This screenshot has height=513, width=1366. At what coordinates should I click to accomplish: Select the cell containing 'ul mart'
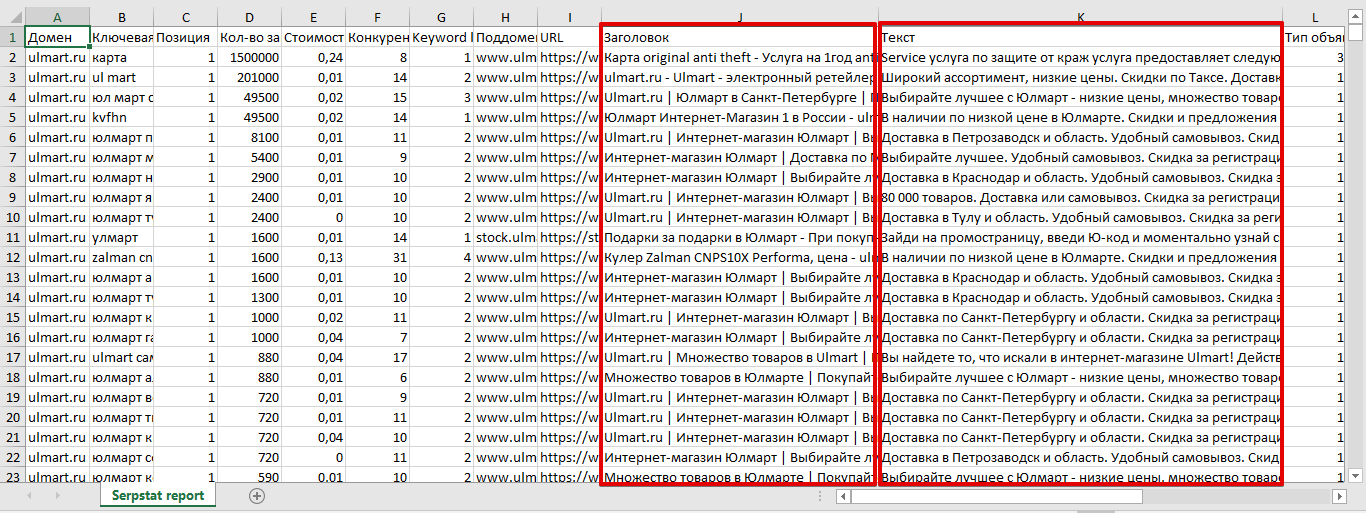121,77
